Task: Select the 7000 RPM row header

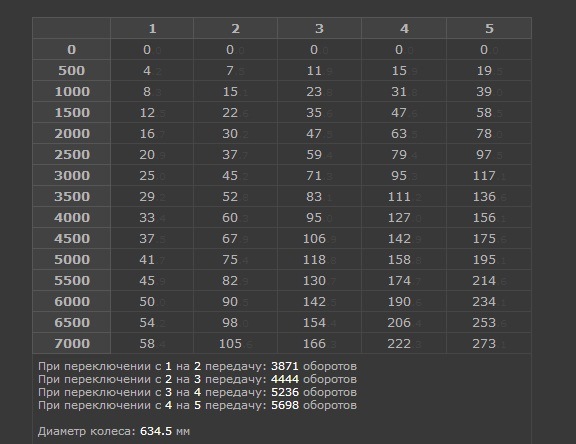Action: click(72, 344)
